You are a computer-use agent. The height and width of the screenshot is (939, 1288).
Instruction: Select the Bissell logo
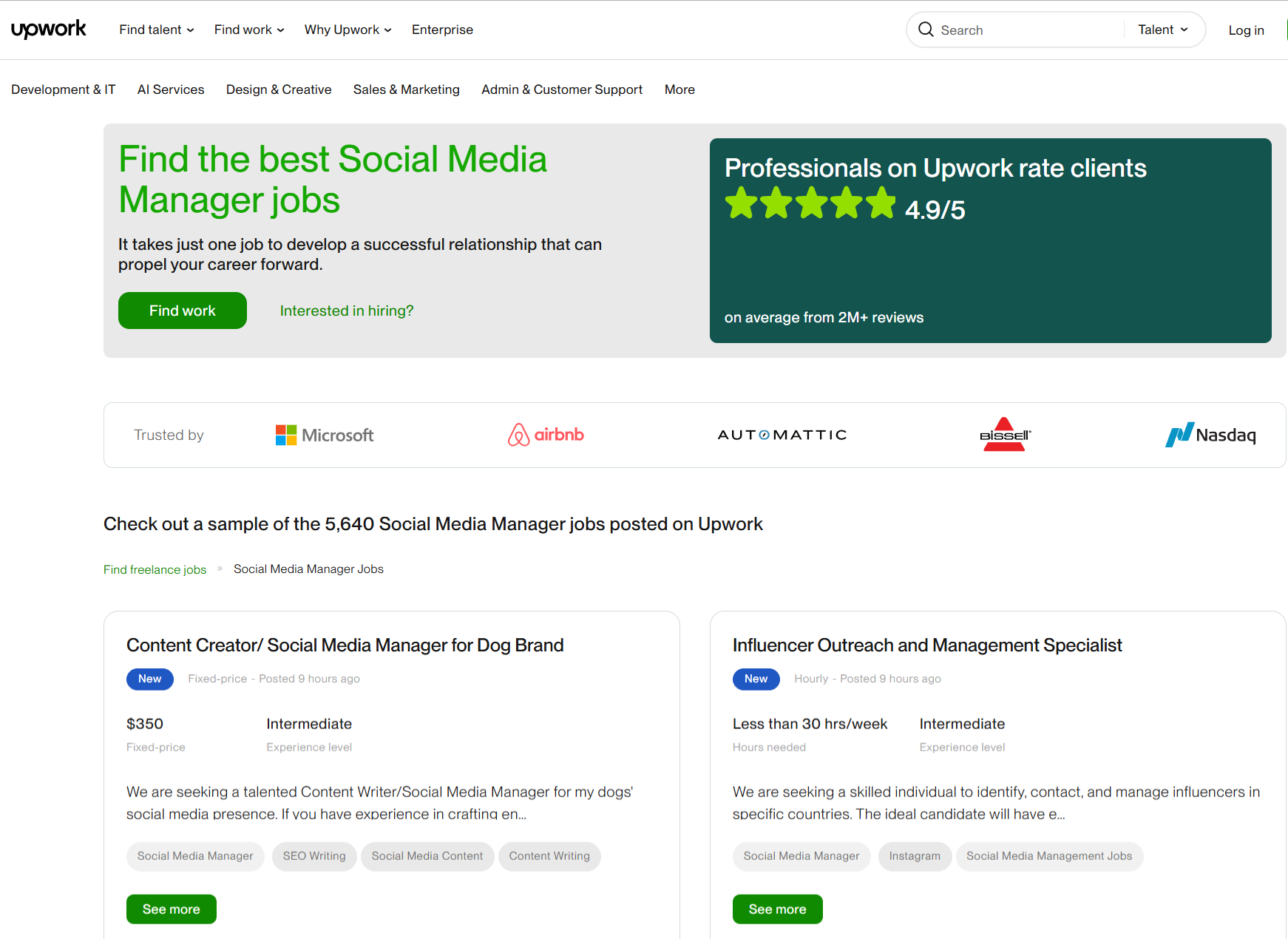[1005, 435]
